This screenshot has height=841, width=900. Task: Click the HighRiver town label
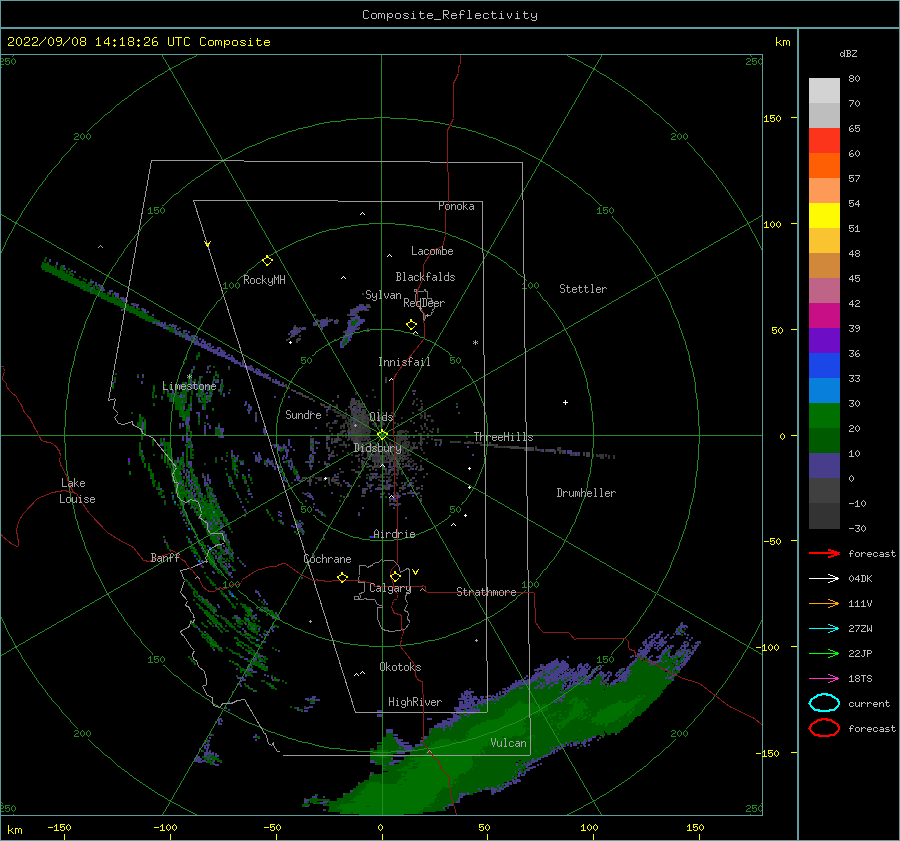click(415, 702)
